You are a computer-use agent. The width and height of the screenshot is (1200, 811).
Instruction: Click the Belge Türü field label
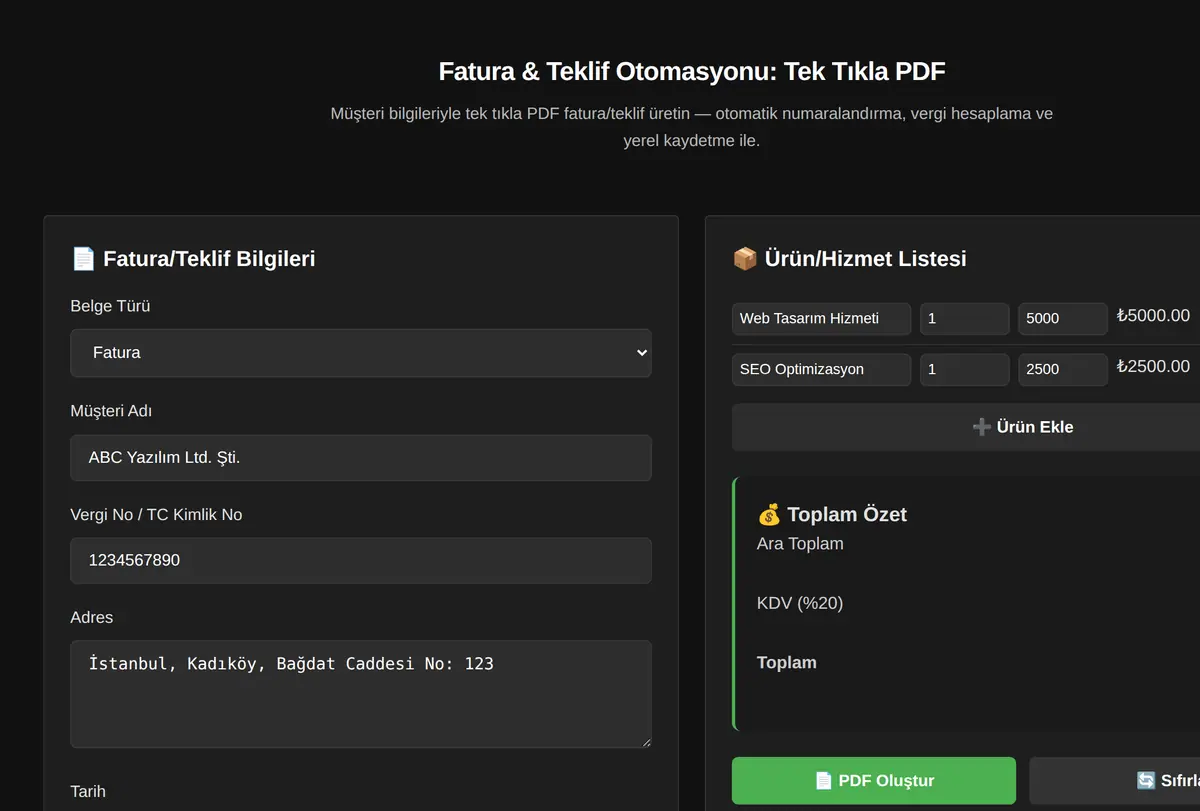110,306
